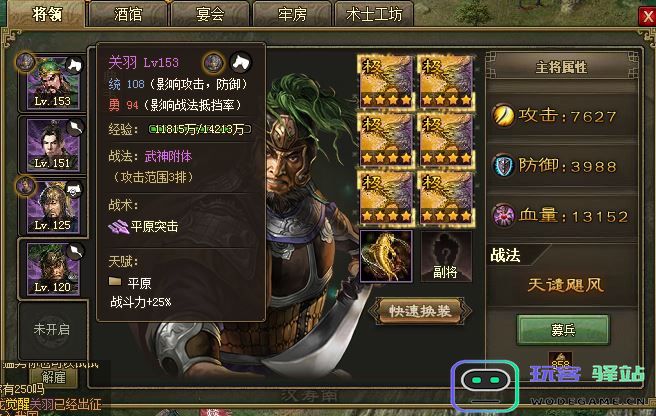
Task: Click the experience progress bar
Action: pos(200,129)
